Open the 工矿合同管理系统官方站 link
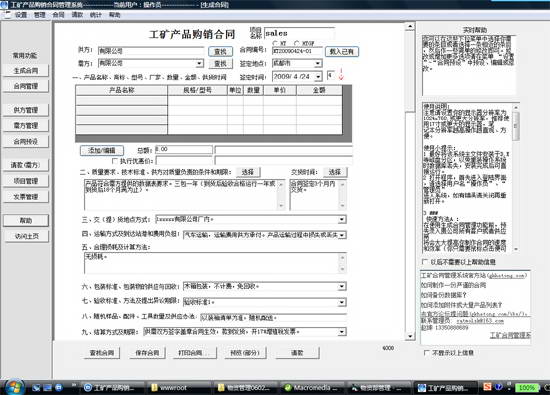This screenshot has height=395, width=550. click(474, 275)
